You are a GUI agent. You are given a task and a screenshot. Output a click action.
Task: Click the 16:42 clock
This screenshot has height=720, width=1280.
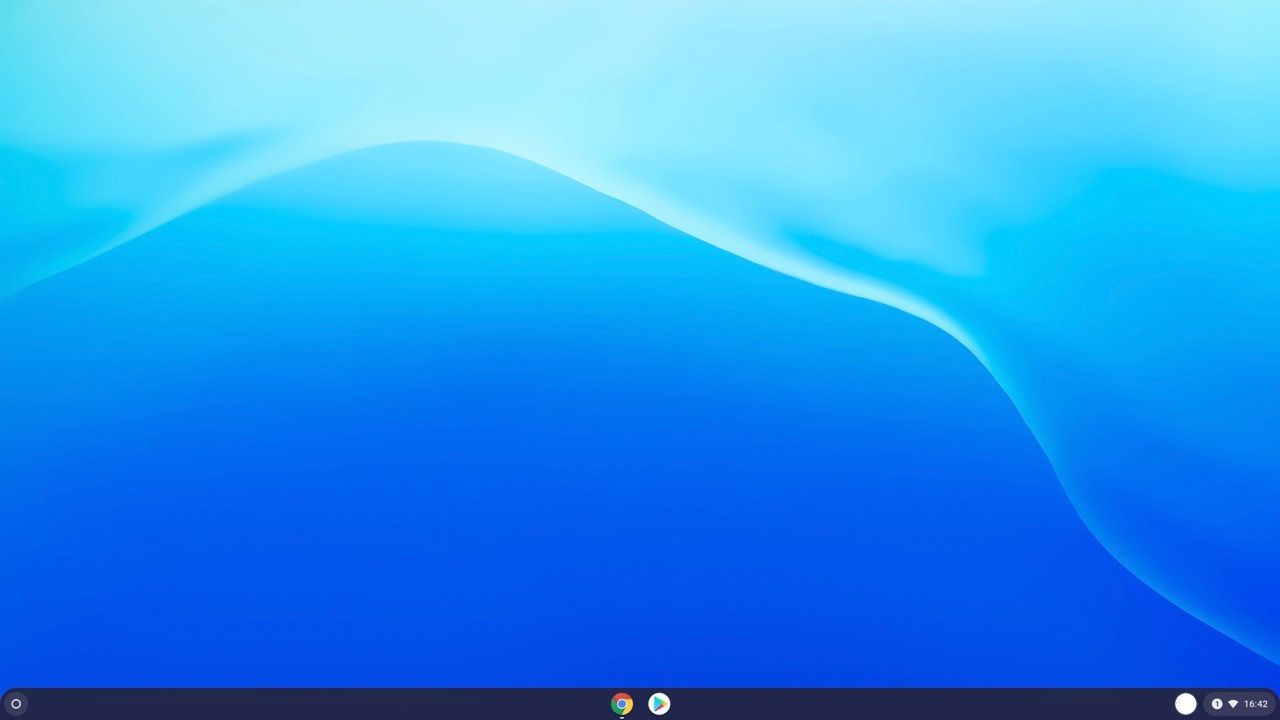(x=1256, y=704)
